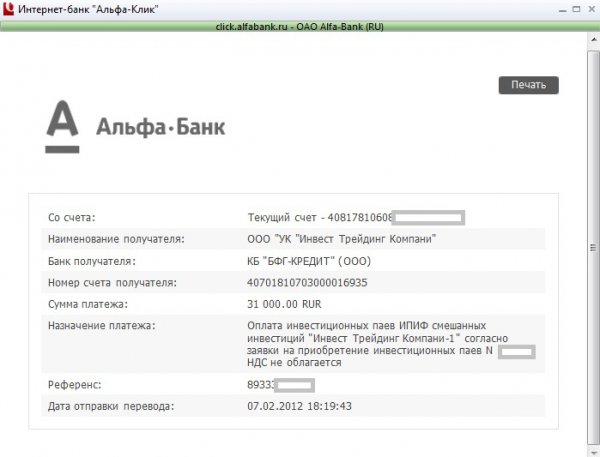Click the label 'Со счета:'

click(72, 217)
